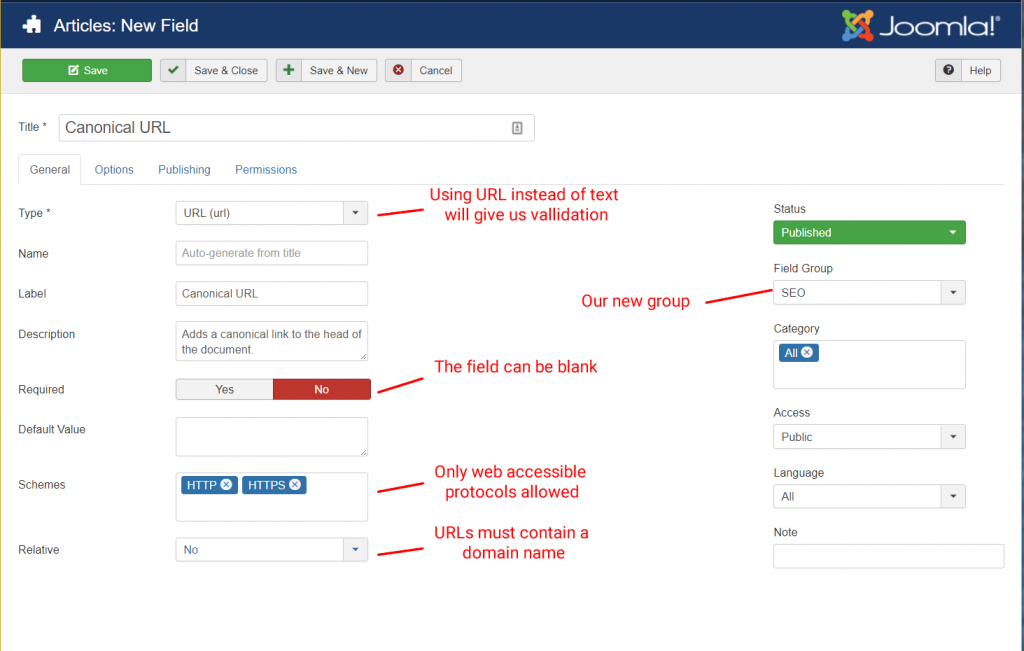Screen dimensions: 1024x651
Task: Open the Status dropdown showing Published
Action: point(955,232)
